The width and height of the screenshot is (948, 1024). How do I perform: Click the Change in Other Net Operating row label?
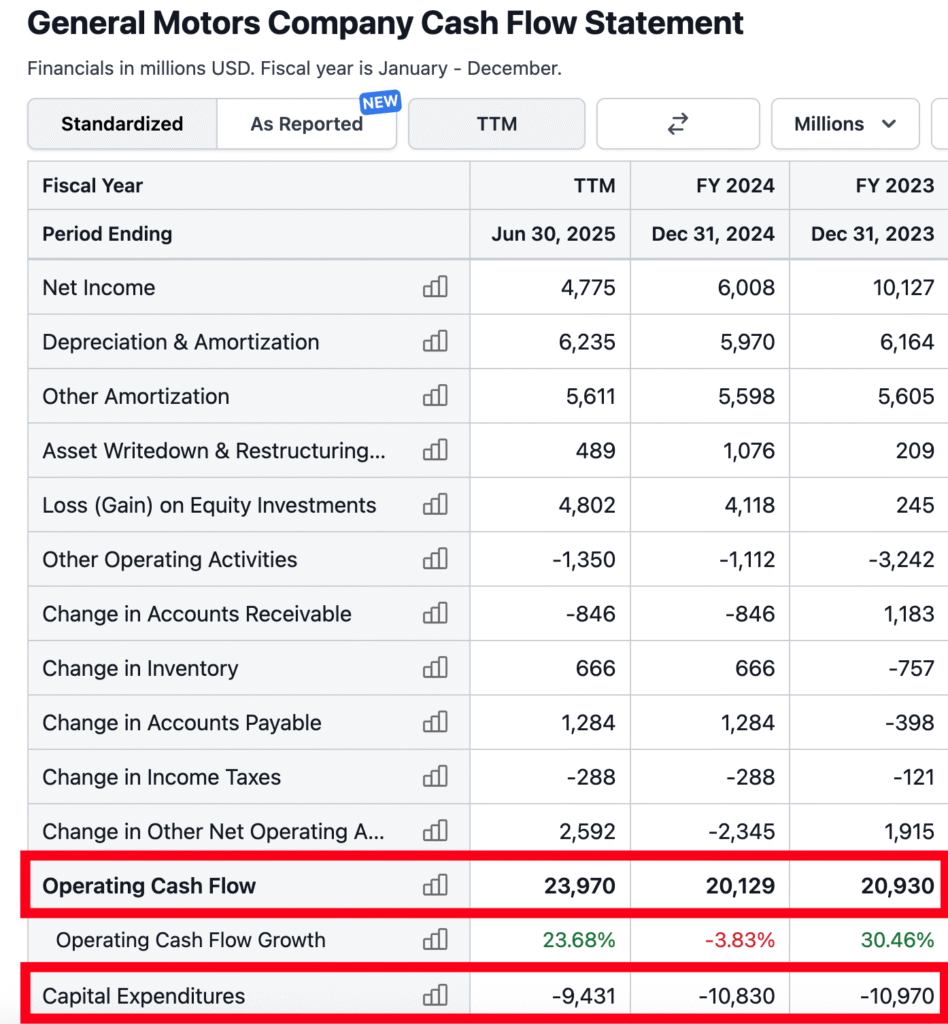213,832
